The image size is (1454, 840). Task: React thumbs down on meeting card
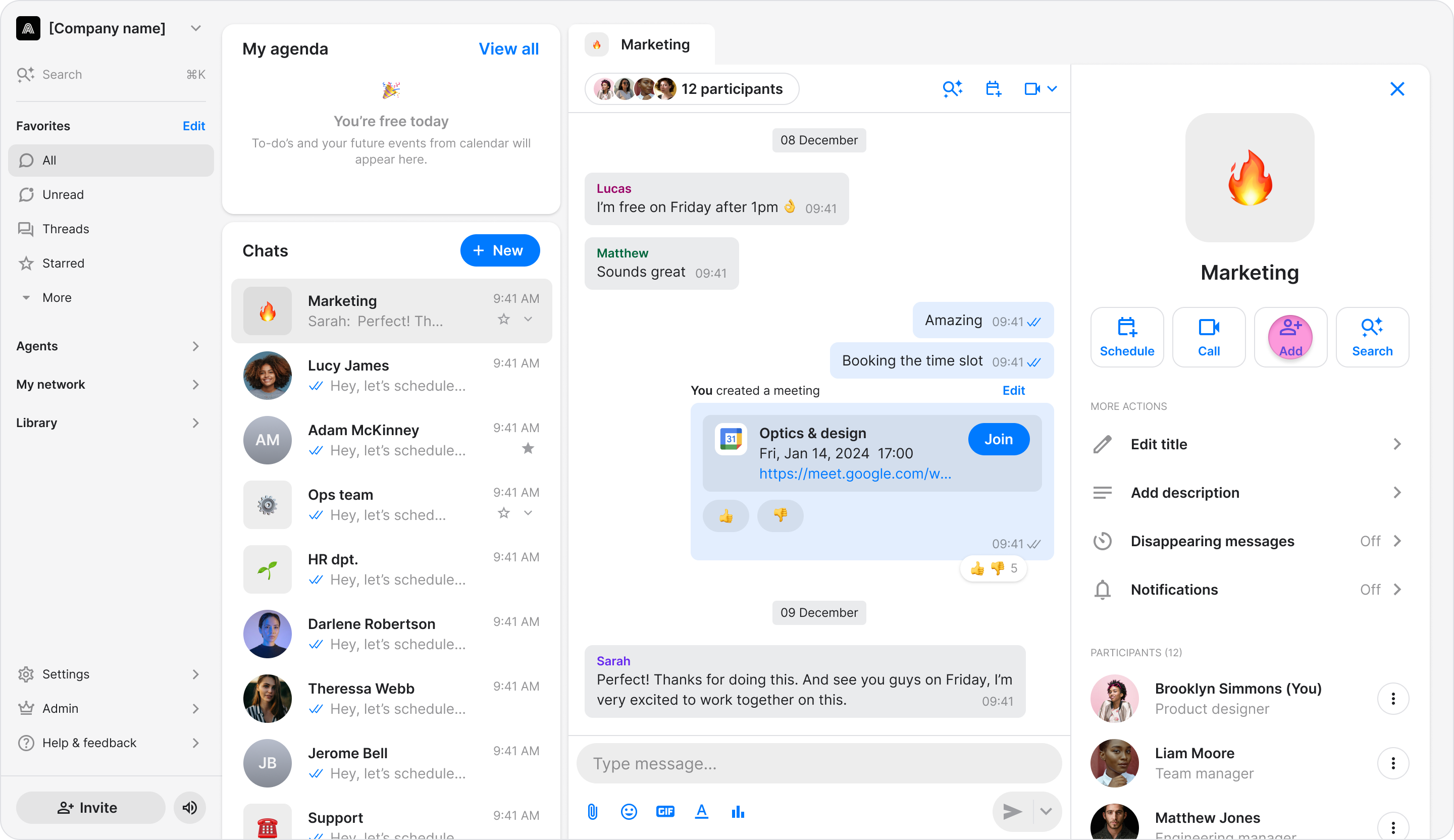coord(780,515)
